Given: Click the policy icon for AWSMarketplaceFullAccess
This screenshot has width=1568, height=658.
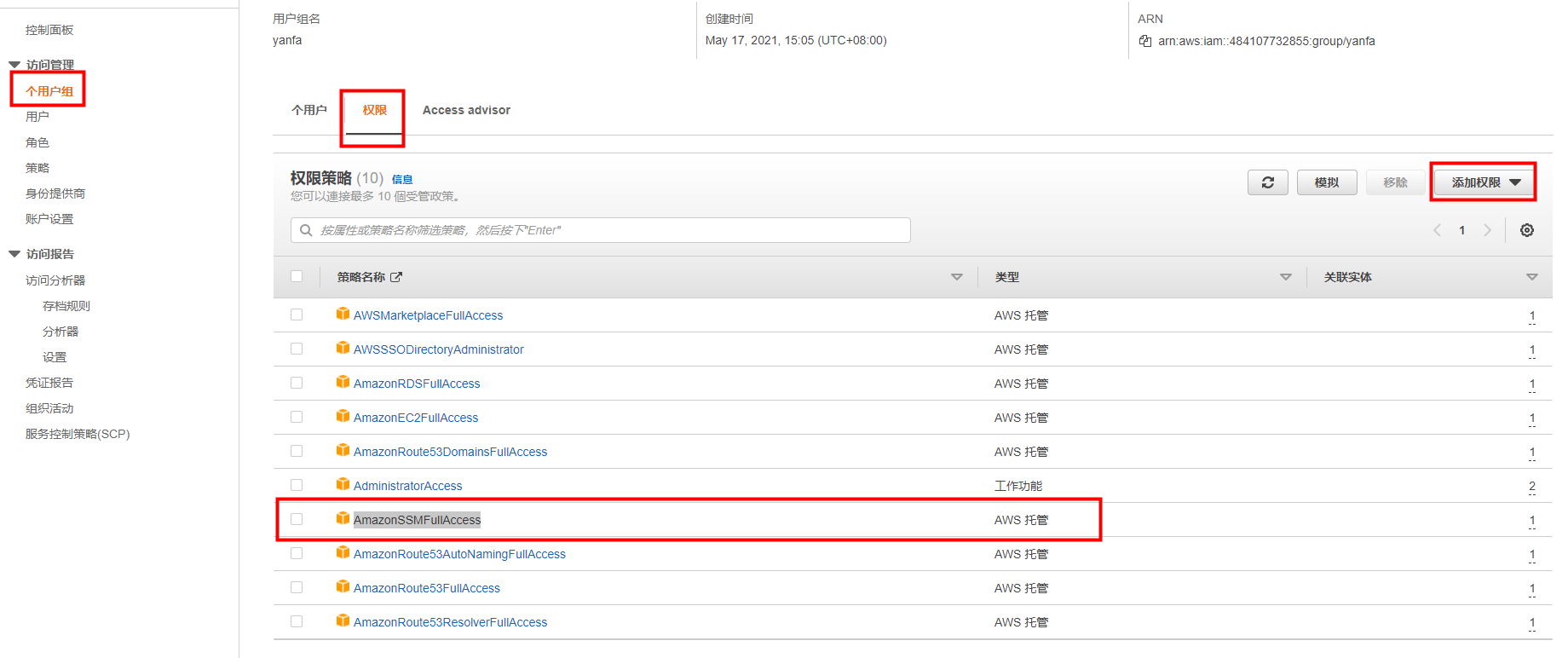Looking at the screenshot, I should coord(343,314).
